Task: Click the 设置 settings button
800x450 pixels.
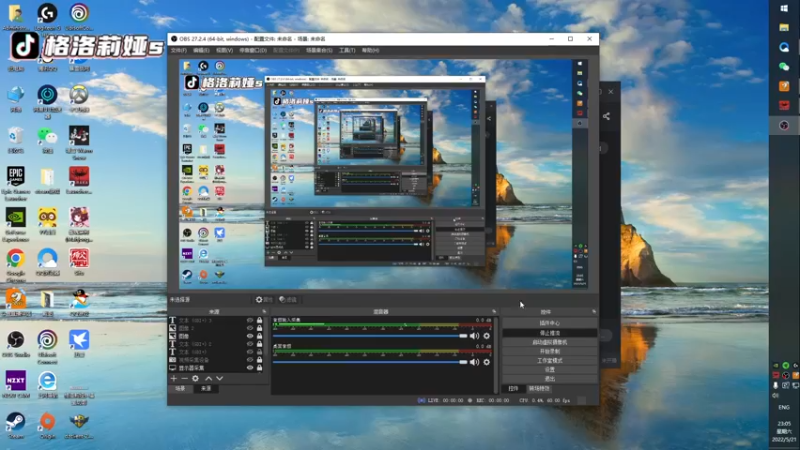Action: pos(549,369)
